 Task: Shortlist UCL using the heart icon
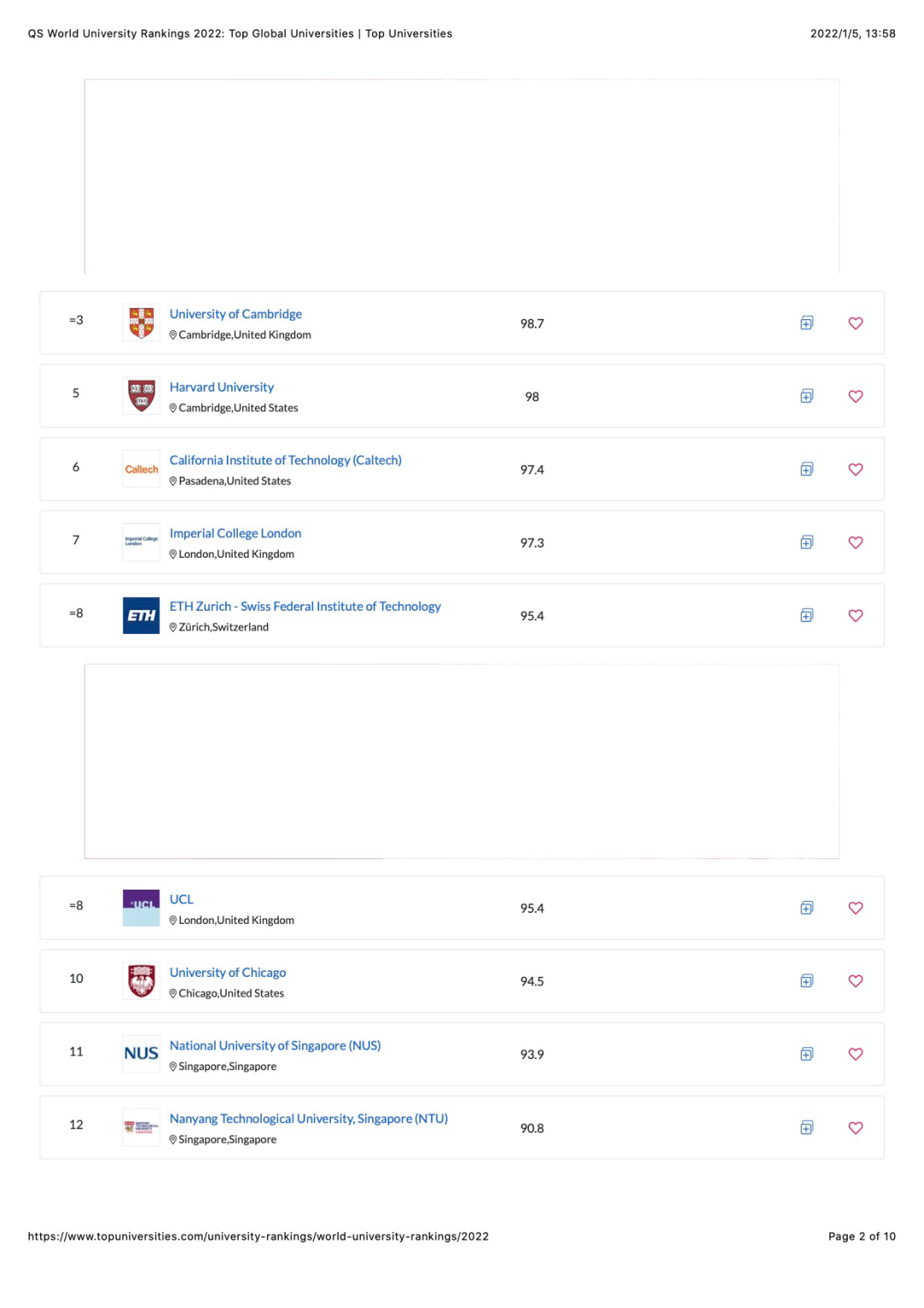856,908
